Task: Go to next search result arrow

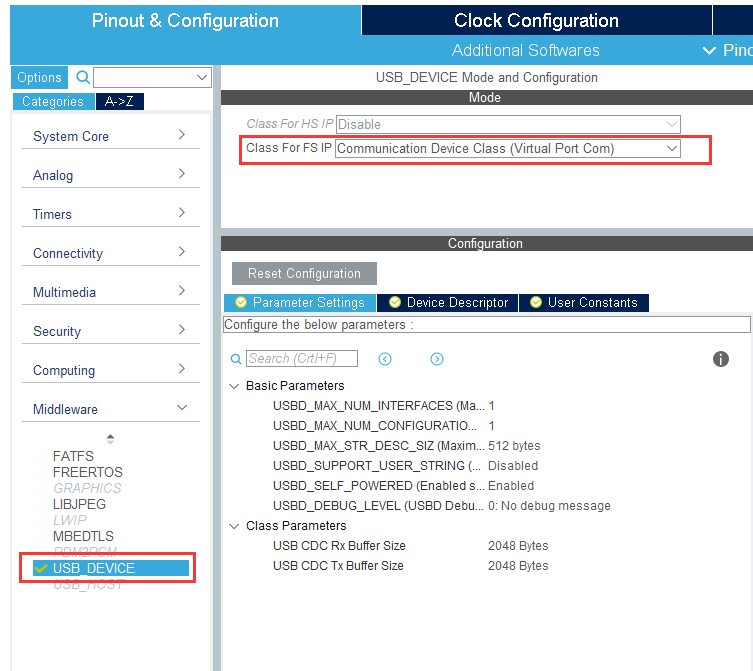Action: click(x=437, y=359)
